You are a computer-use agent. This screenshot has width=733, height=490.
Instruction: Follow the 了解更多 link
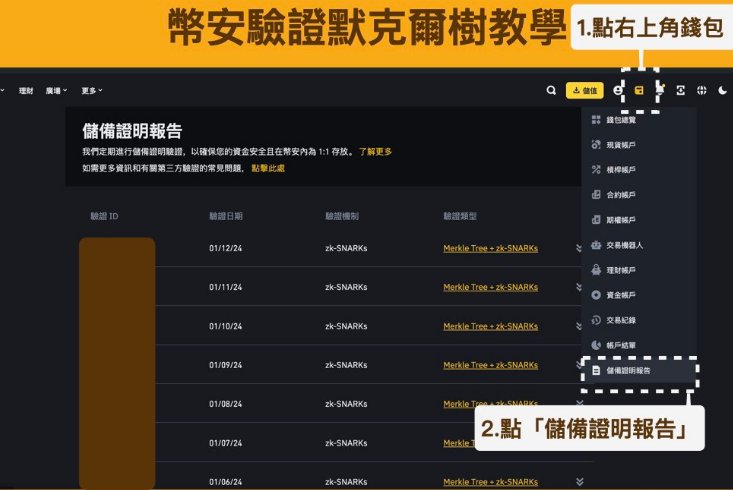click(x=375, y=151)
